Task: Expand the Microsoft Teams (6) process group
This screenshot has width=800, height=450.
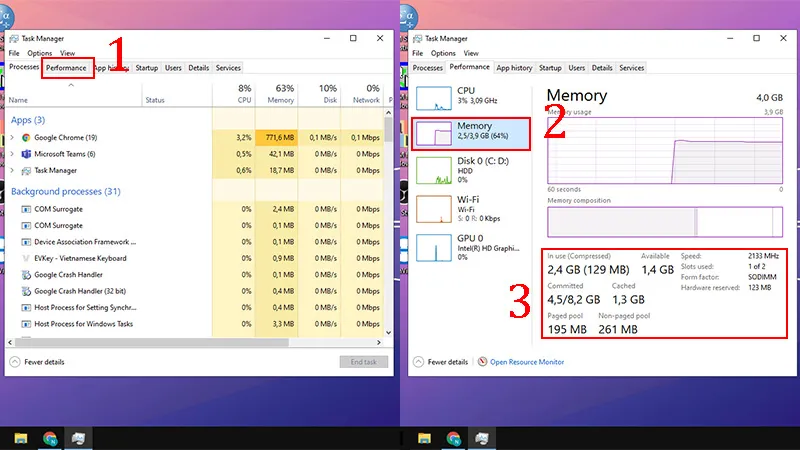Action: [12, 154]
